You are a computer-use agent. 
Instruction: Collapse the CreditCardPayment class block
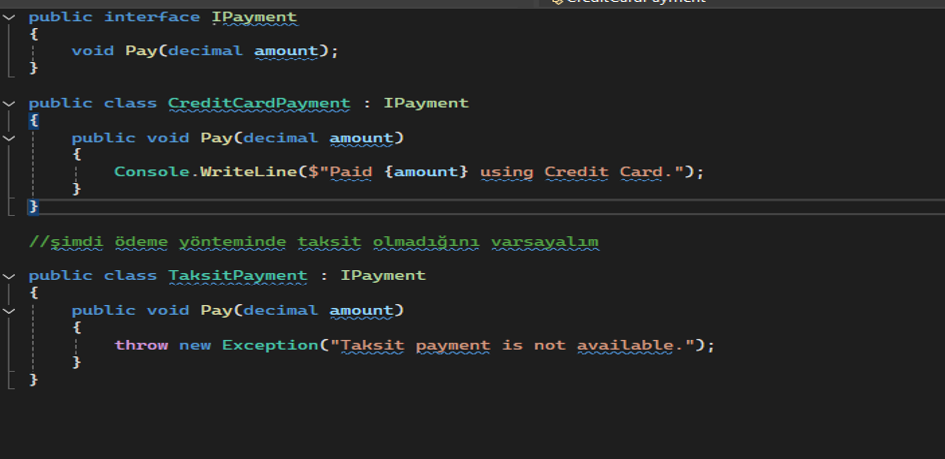(x=8, y=103)
